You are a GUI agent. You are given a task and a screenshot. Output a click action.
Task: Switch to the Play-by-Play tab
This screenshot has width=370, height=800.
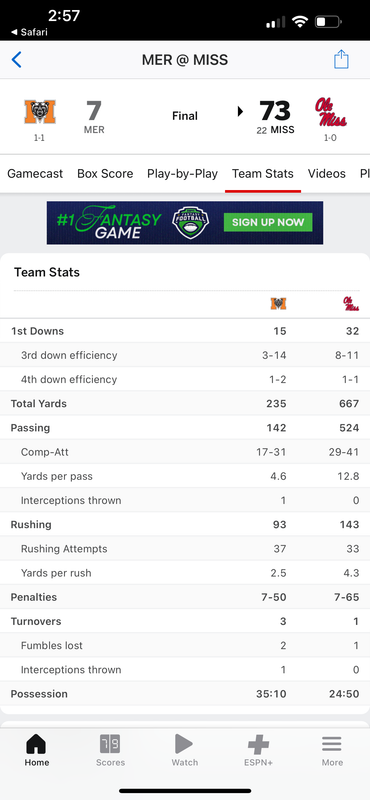coord(182,173)
